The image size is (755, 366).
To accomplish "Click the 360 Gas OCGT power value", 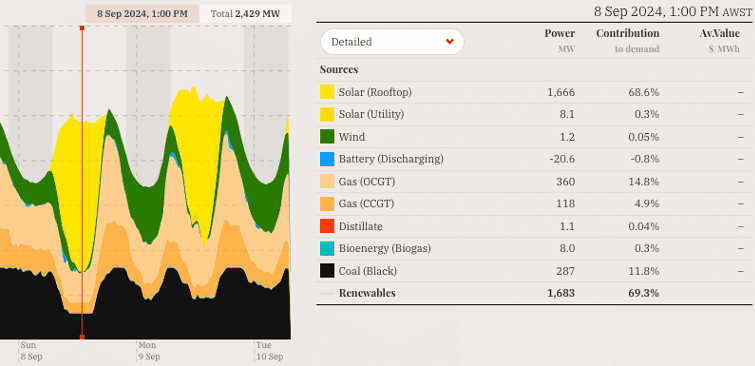I will (x=566, y=182).
